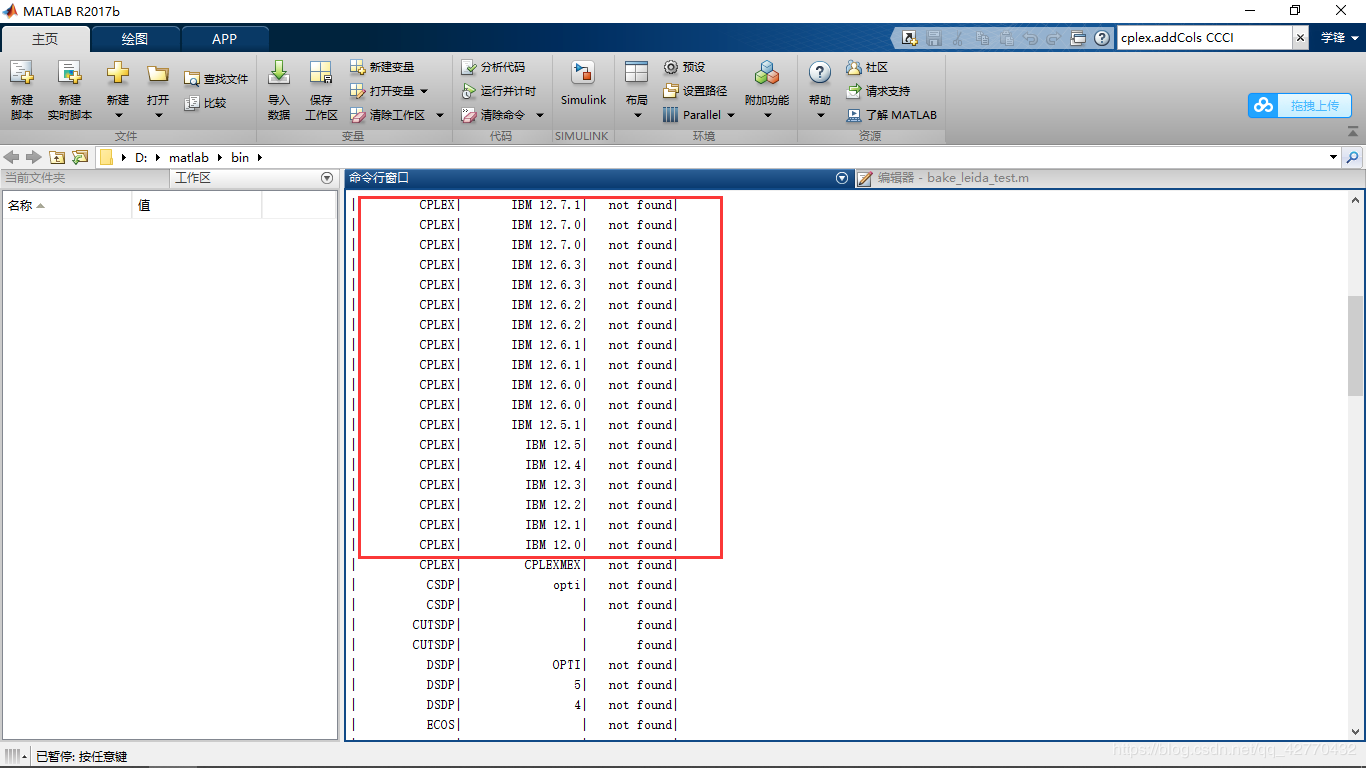
Task: Launch Simulink
Action: click(x=583, y=84)
